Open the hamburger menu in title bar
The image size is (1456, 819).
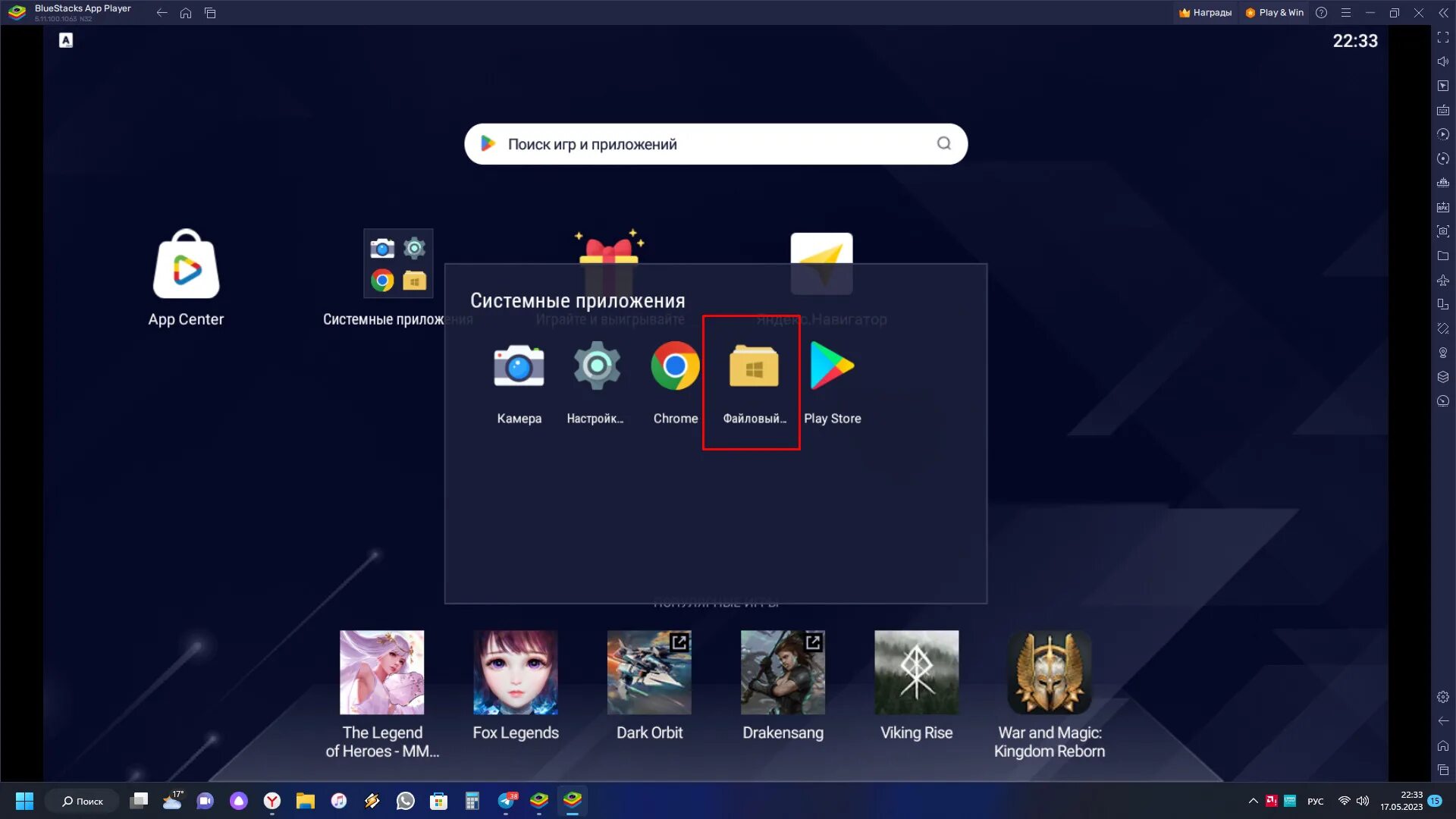coord(1346,13)
